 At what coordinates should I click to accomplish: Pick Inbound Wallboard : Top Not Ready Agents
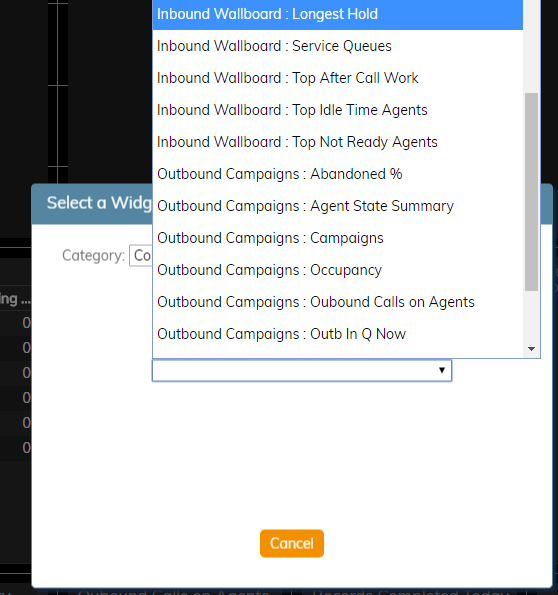(x=337, y=142)
